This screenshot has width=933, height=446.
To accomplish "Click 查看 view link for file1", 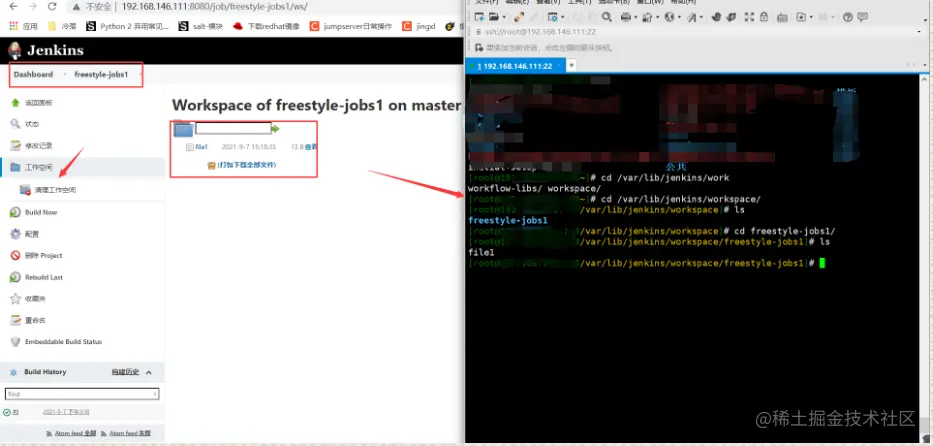I will (311, 146).
